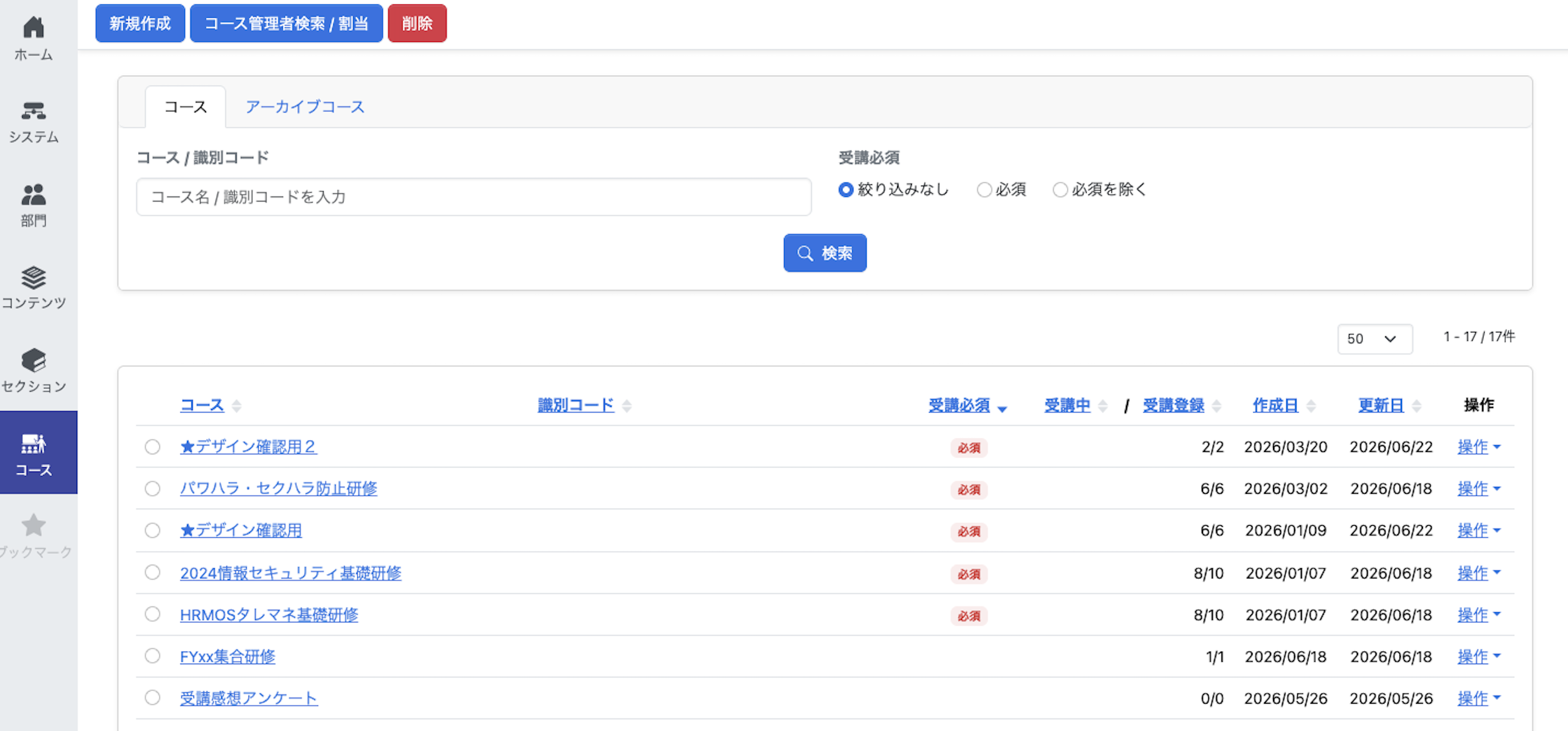Open the 50 per-page dropdown
Screen dimensions: 1568x731
pyautogui.click(x=1375, y=339)
